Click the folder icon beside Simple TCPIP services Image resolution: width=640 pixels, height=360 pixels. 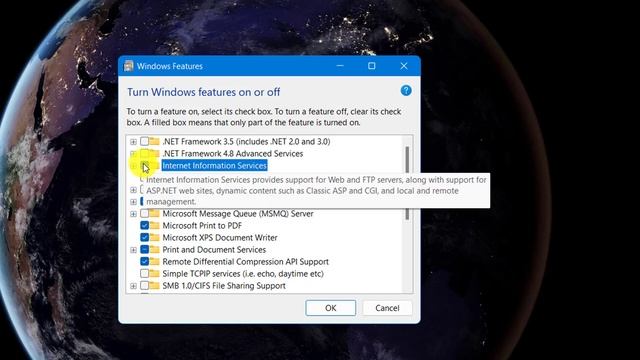[x=154, y=273]
